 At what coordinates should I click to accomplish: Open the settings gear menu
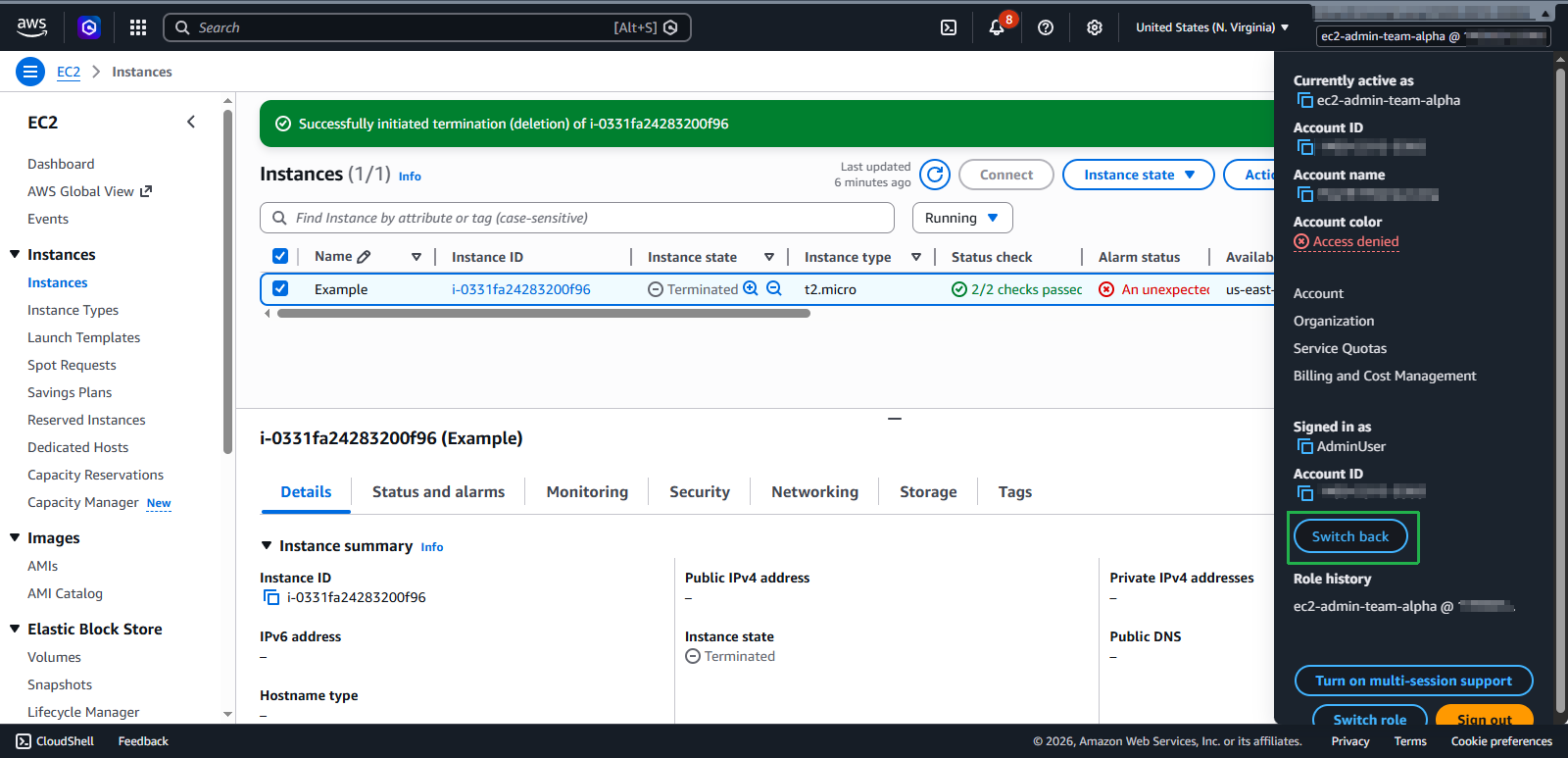(1095, 27)
